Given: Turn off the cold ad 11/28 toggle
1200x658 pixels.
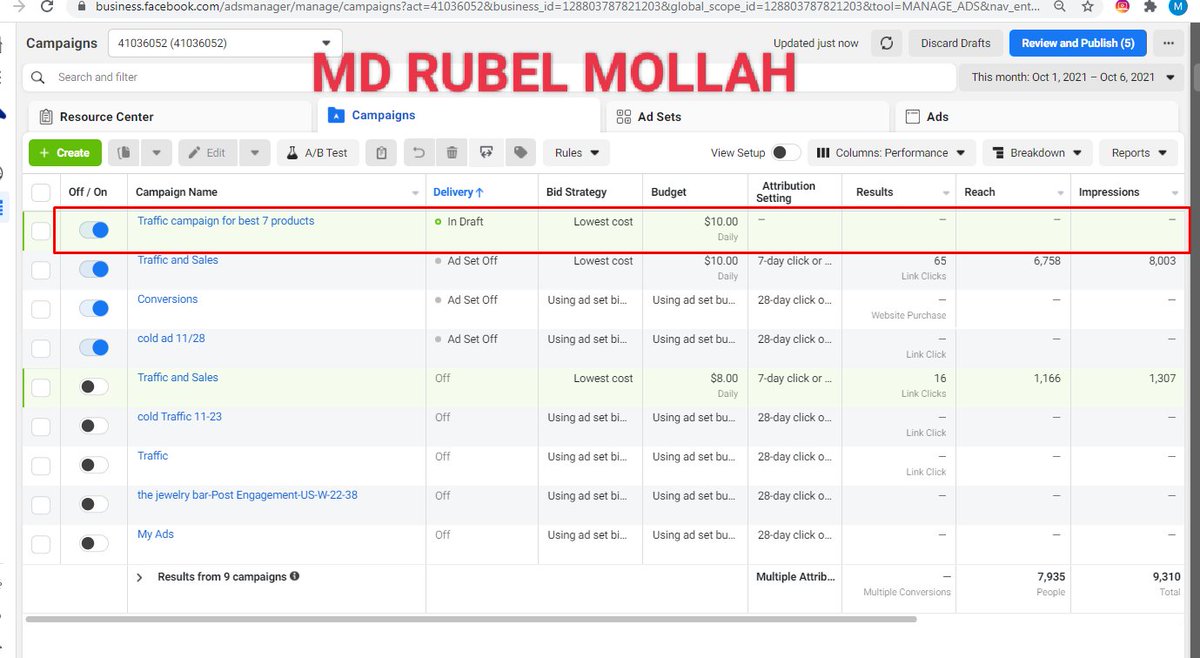Looking at the screenshot, I should click(94, 347).
